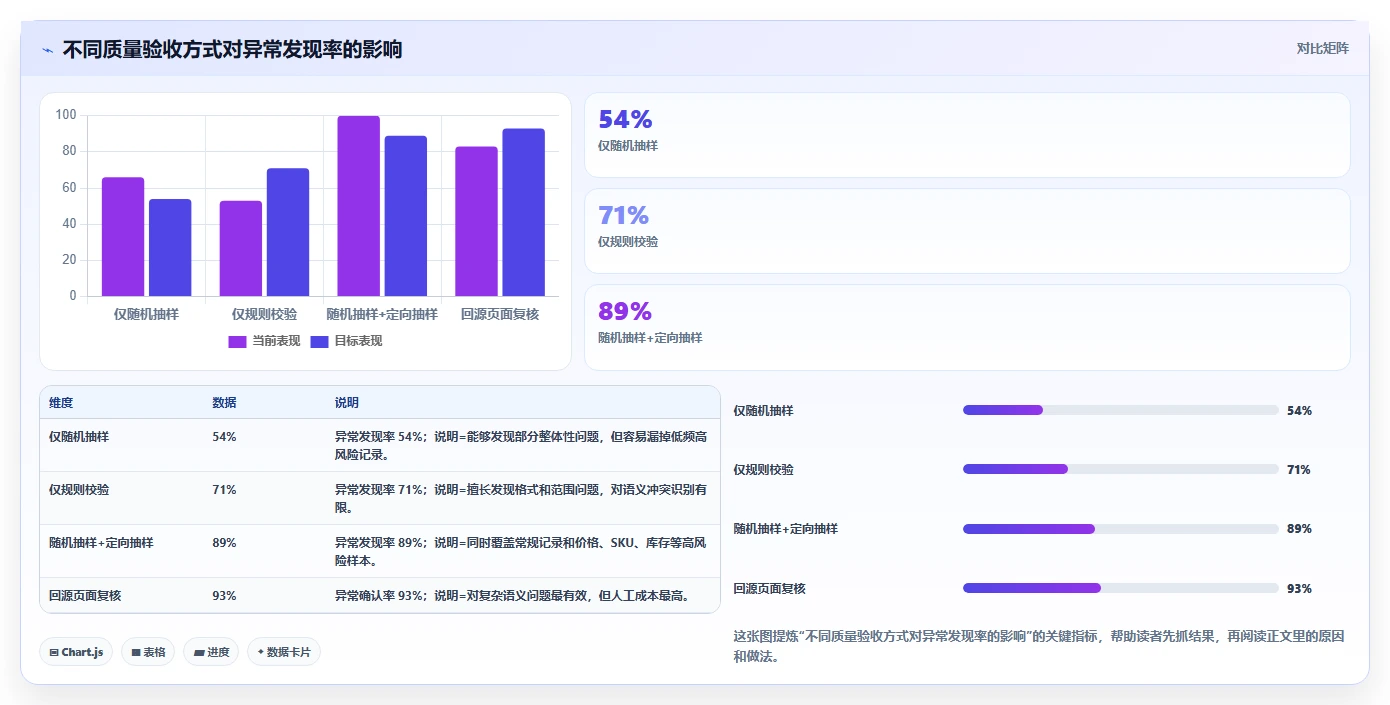Click the 回源页面复核 x-axis label in chart
Screen dimensions: 1390x705
point(500,314)
